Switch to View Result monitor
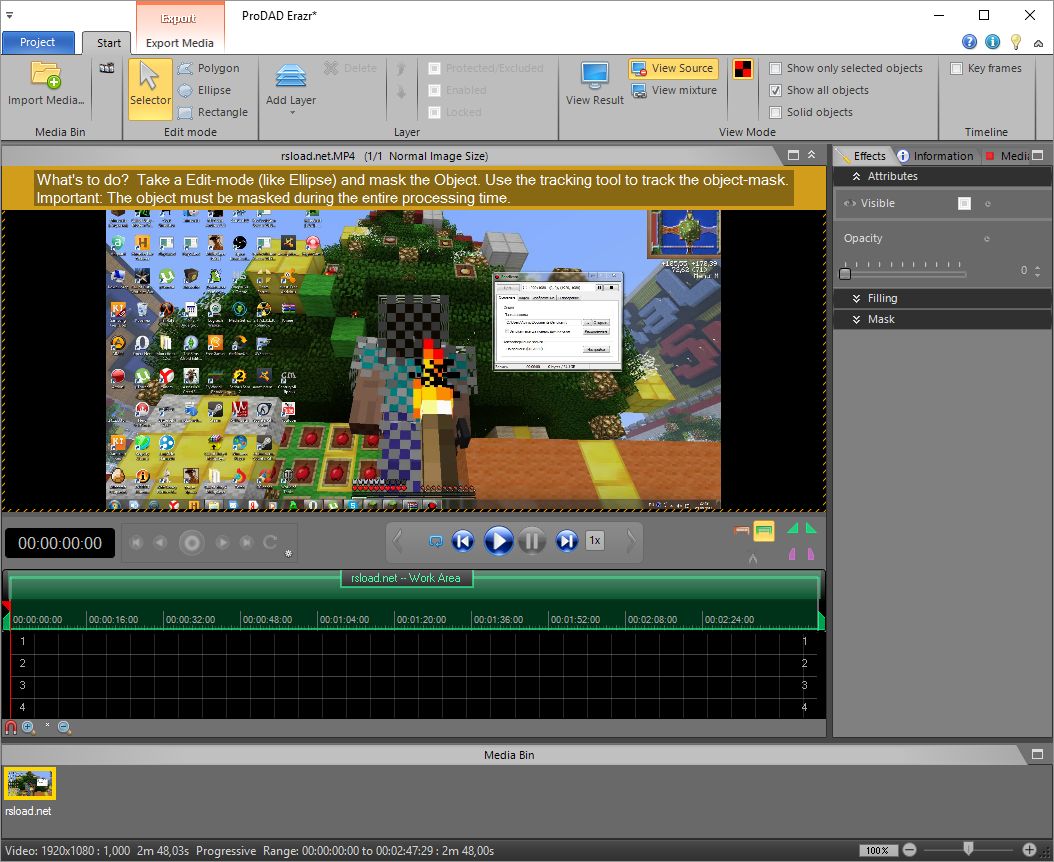 (x=595, y=84)
